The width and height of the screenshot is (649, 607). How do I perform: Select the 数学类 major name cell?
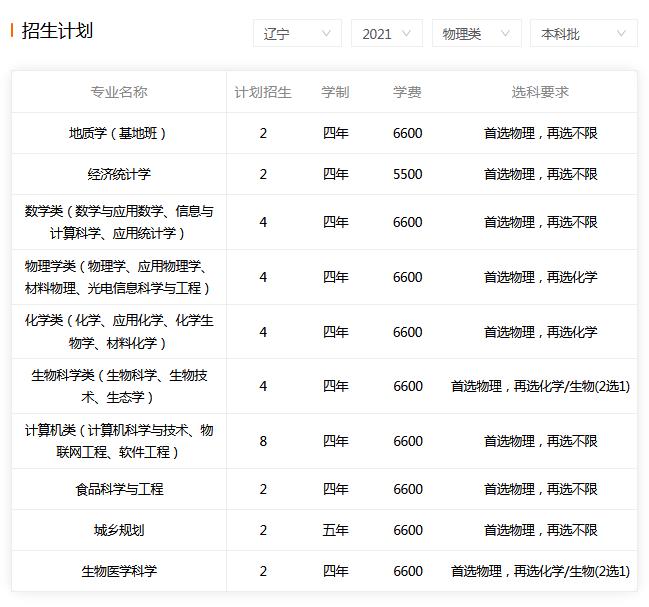click(x=119, y=222)
